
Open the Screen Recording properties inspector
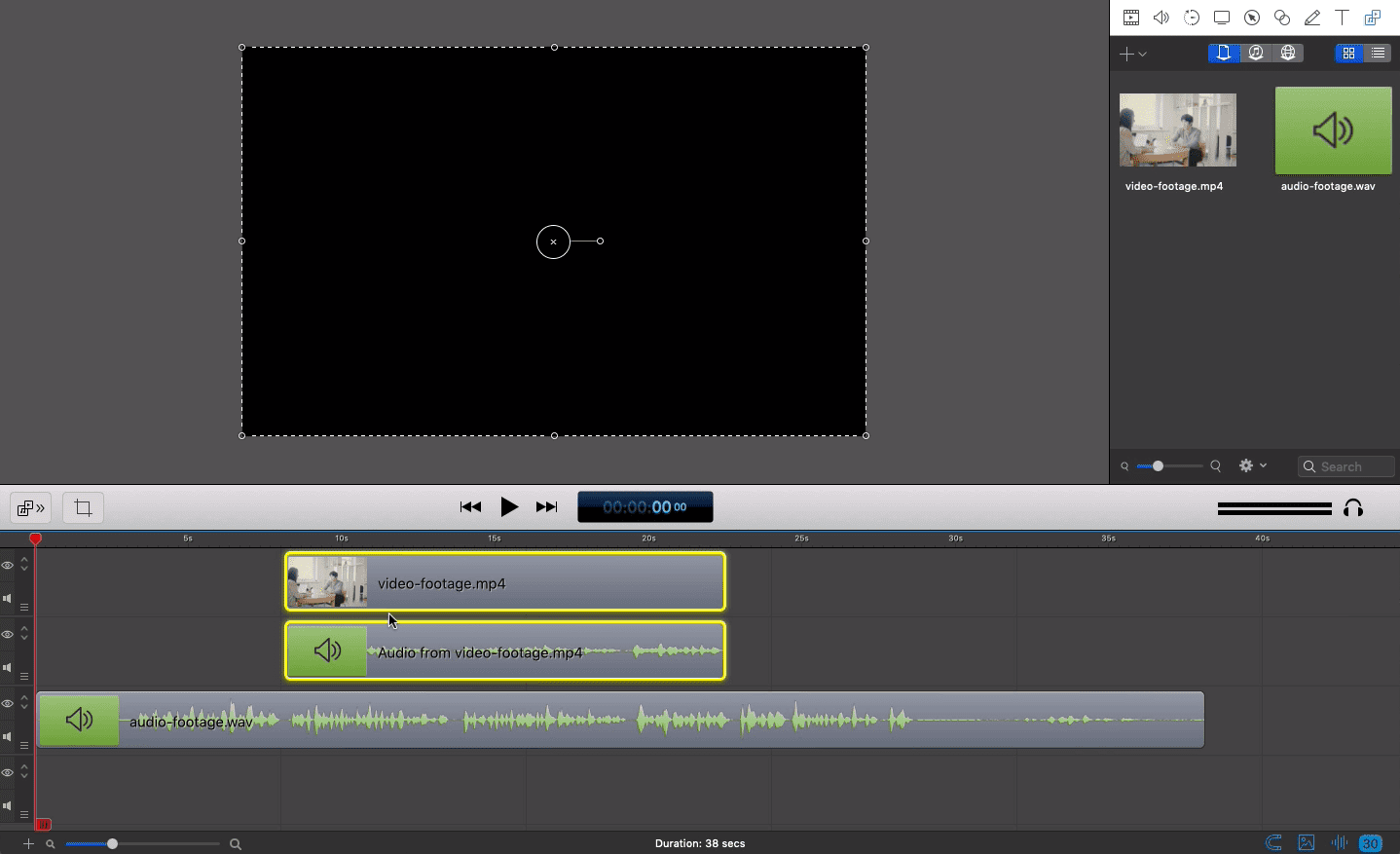1221,17
